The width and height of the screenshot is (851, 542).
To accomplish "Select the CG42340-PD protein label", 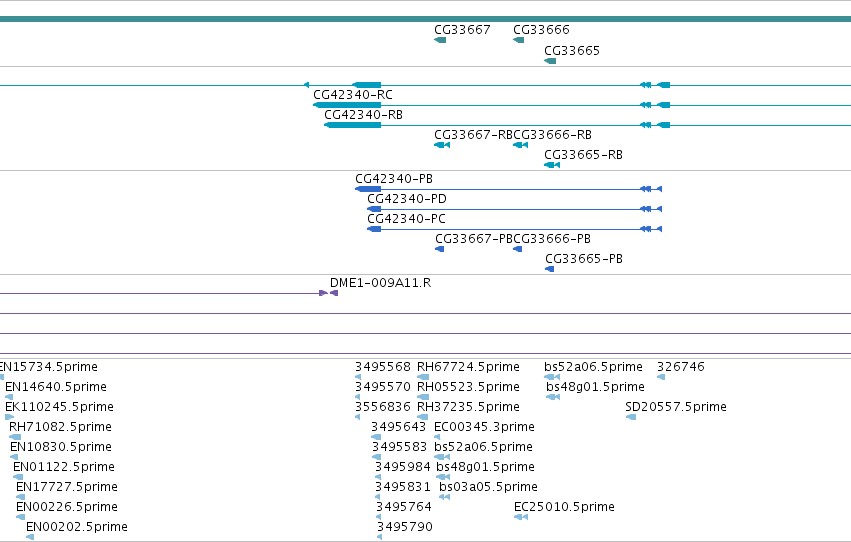I will click(407, 199).
